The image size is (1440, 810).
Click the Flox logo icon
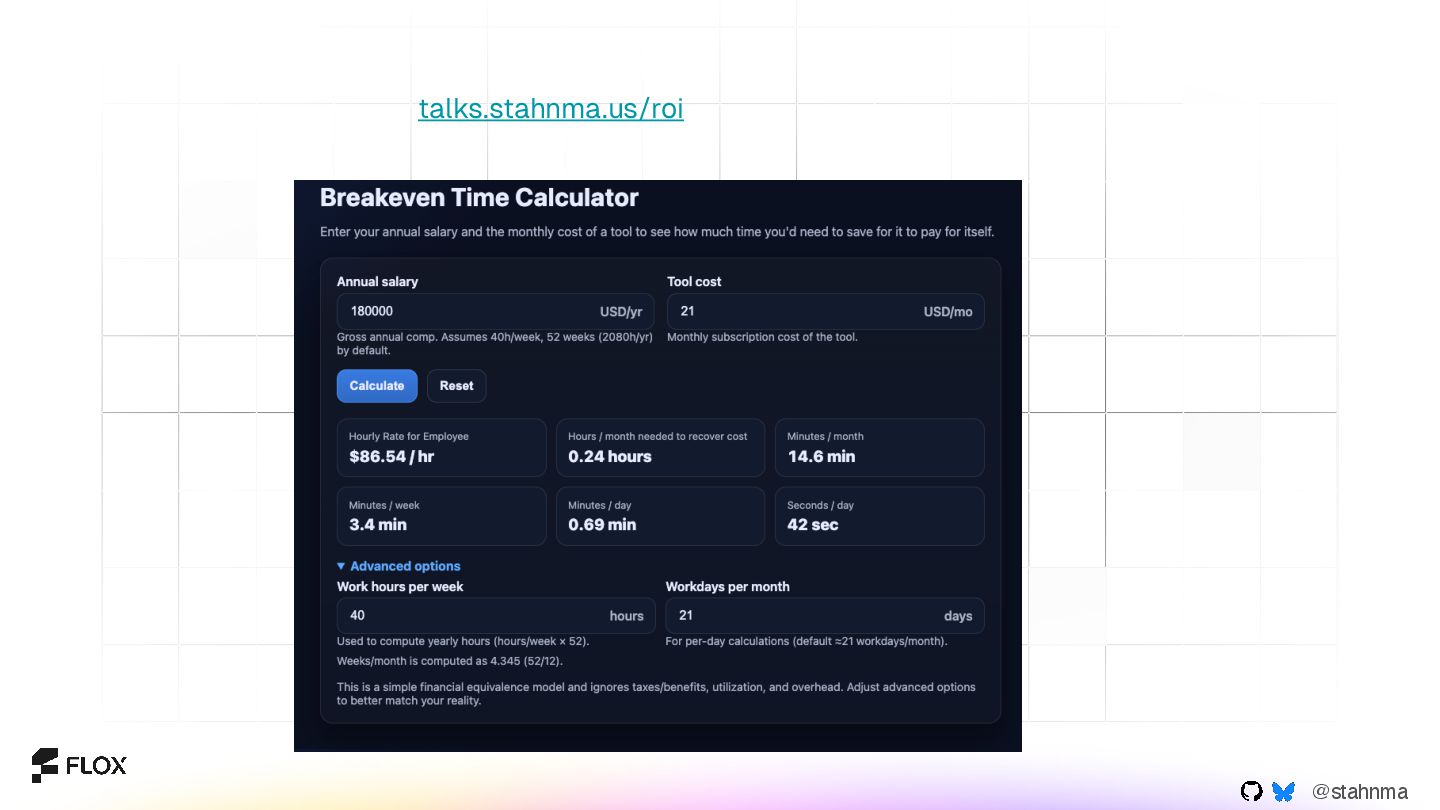click(x=45, y=765)
